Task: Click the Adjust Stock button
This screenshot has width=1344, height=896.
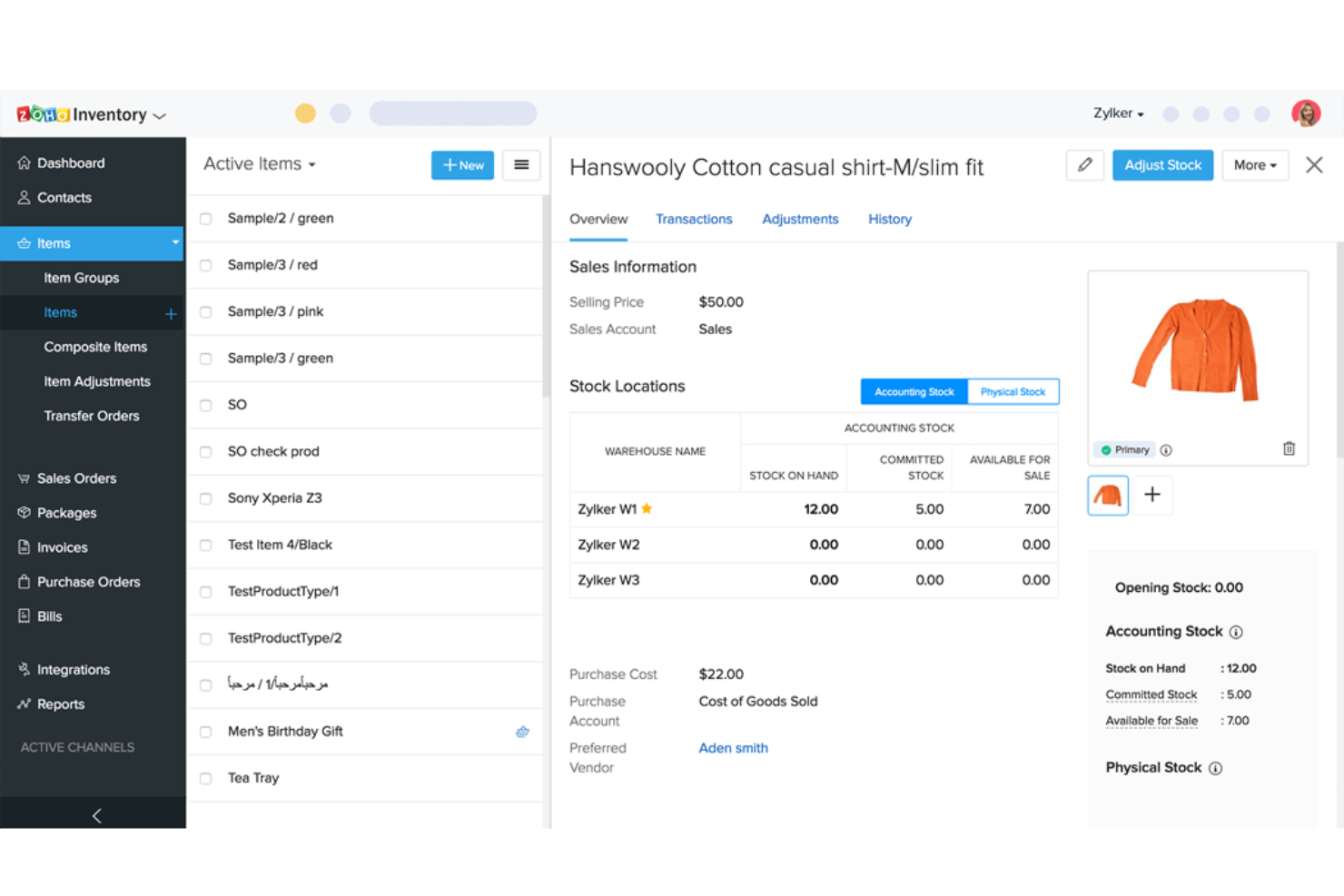Action: coord(1162,165)
